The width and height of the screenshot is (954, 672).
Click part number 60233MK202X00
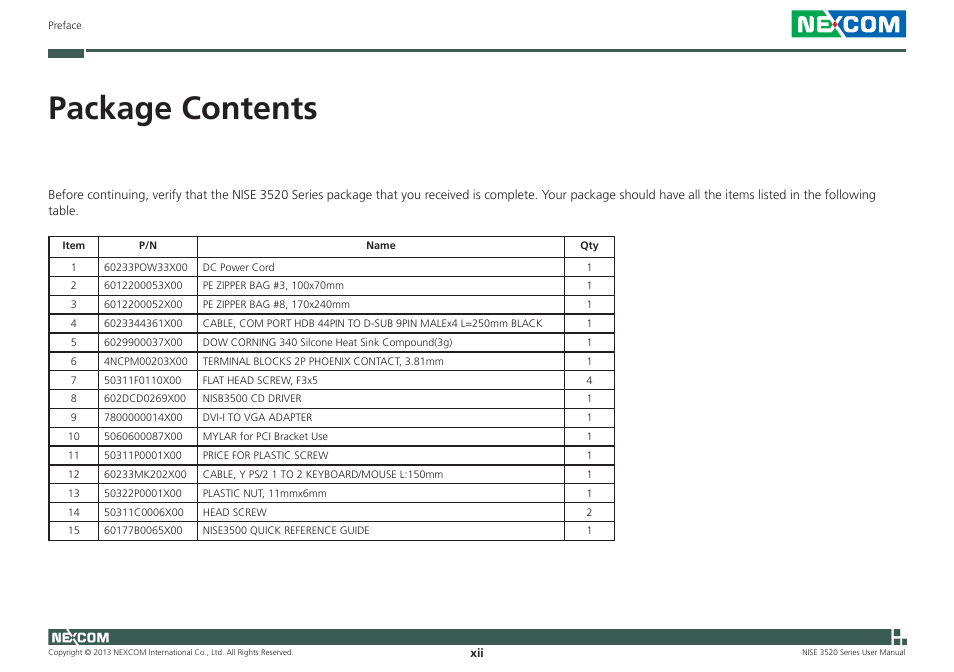145,474
